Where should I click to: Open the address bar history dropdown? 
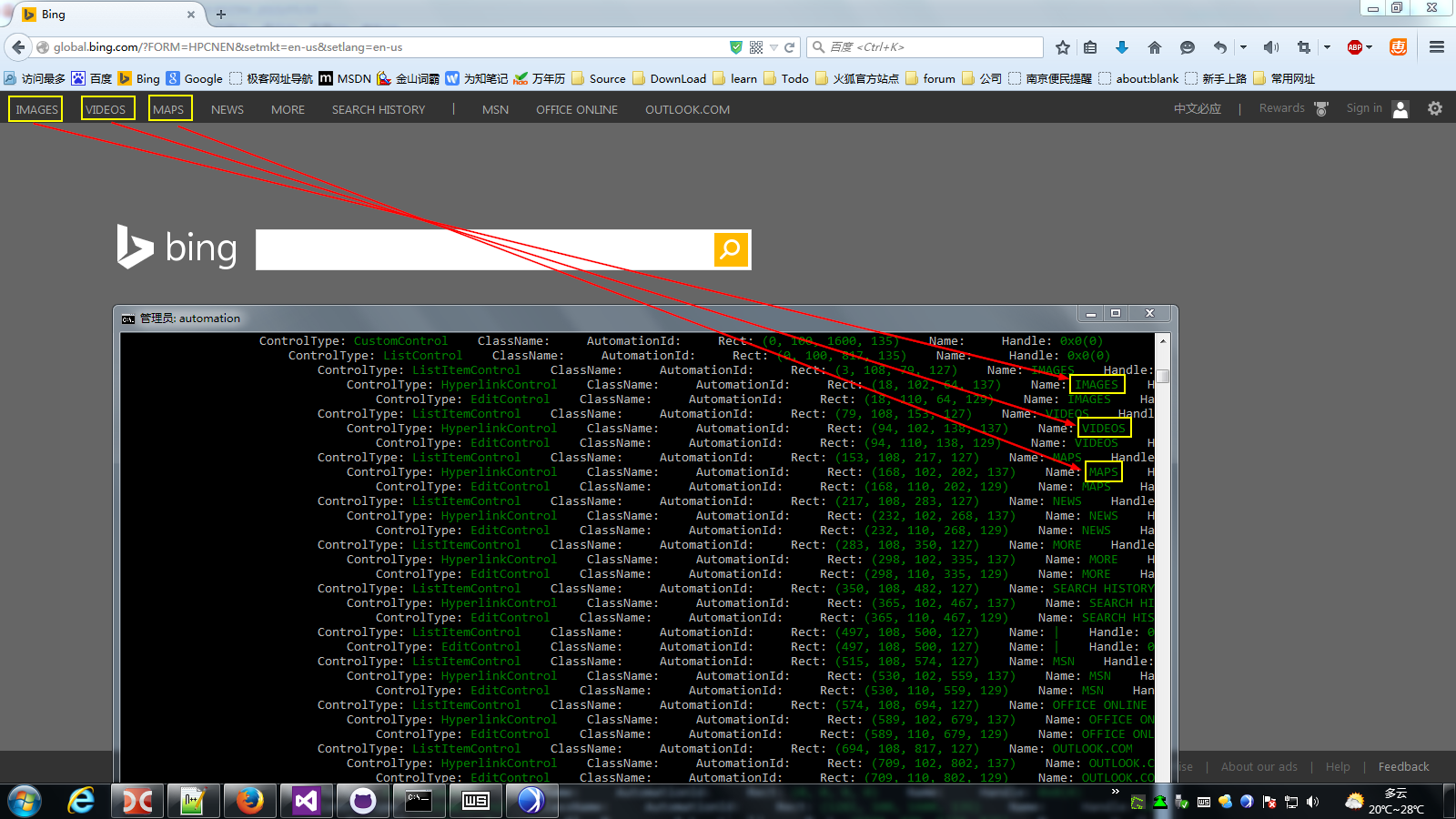tap(773, 47)
